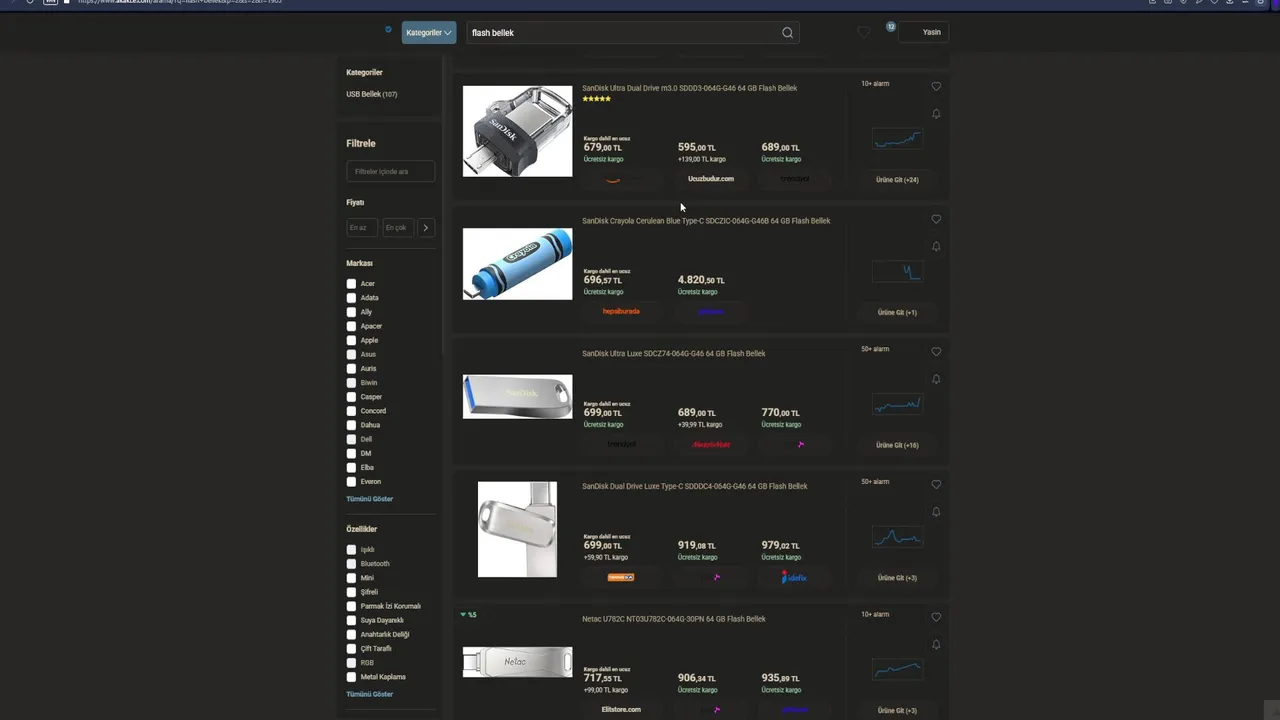Click the En çok price field

click(x=397, y=228)
